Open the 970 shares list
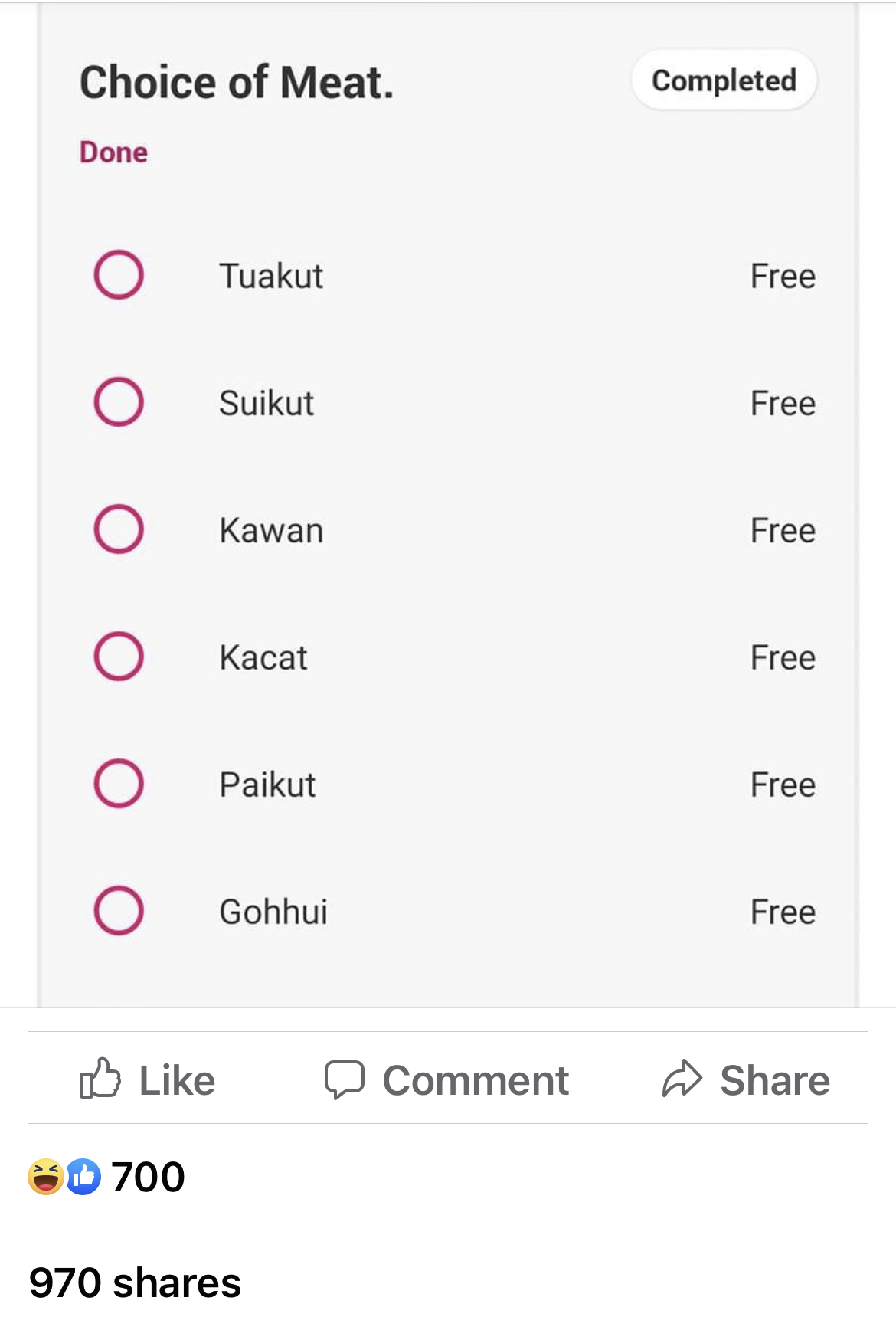Screen dimensions: 896x1343 (135, 1282)
